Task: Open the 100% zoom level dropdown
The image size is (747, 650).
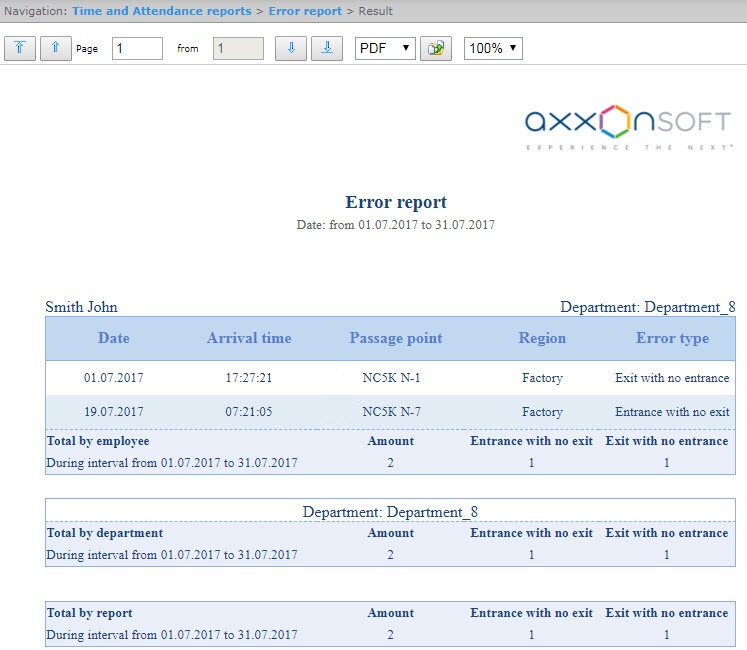Action: [x=493, y=48]
